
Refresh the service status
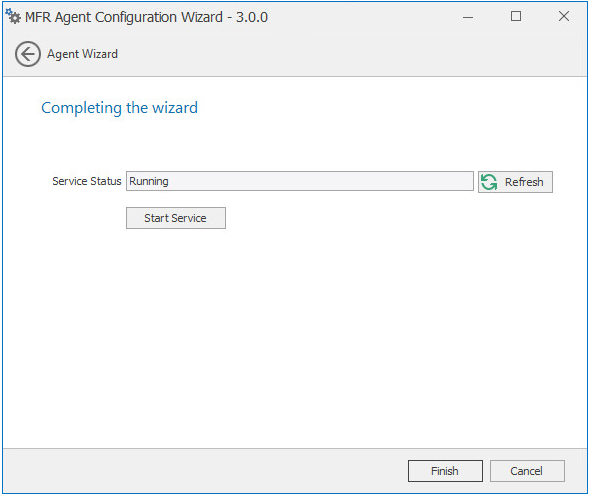point(515,182)
